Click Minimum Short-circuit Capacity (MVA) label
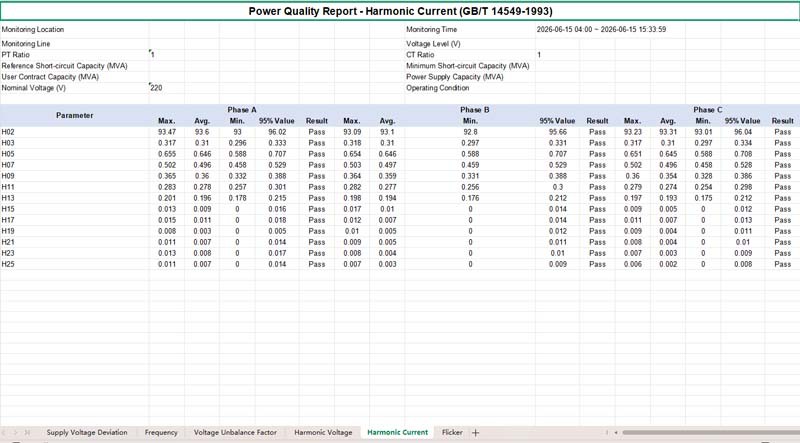 468,66
